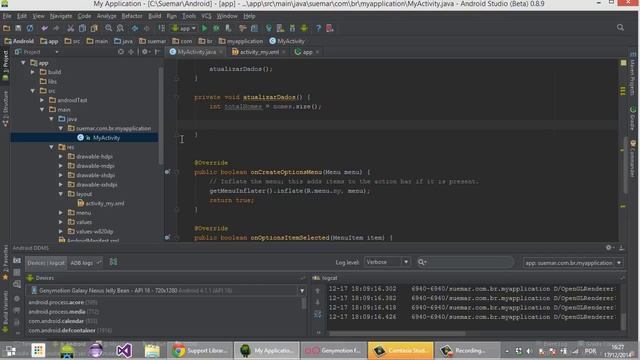Collapse the app tree node
The width and height of the screenshot is (640, 360).
(23, 62)
